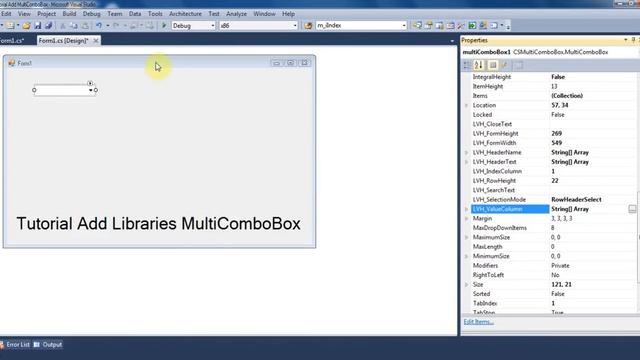Click the ellipsis button for LVH_ValueColumn
Viewport: 640px width, 360px height.
coord(632,209)
